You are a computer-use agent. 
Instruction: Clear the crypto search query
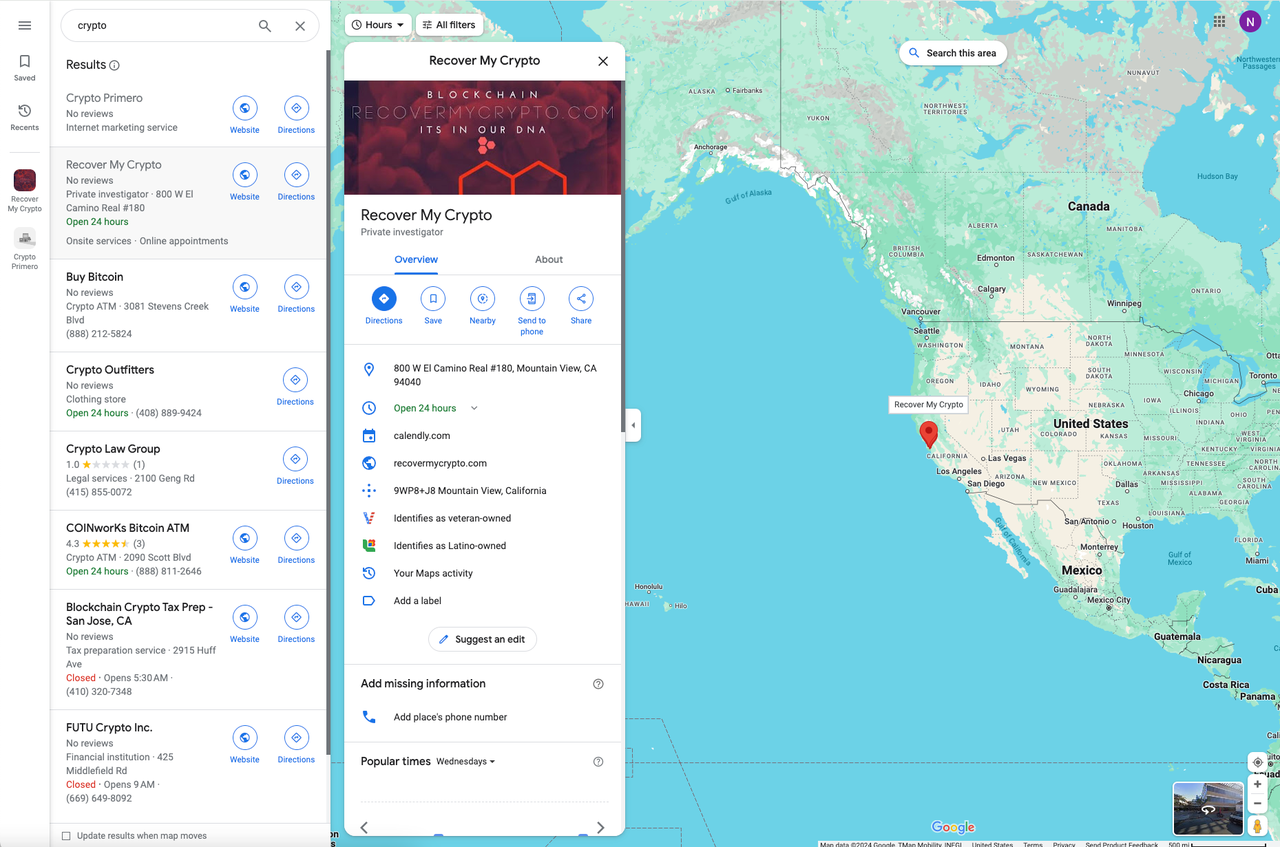pos(300,26)
